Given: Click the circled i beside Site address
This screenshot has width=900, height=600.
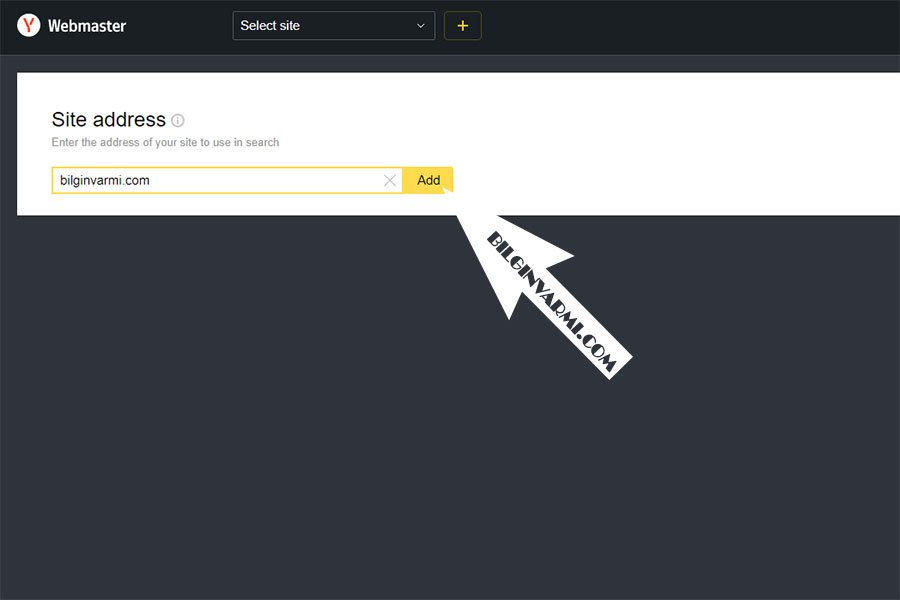Looking at the screenshot, I should tap(178, 120).
